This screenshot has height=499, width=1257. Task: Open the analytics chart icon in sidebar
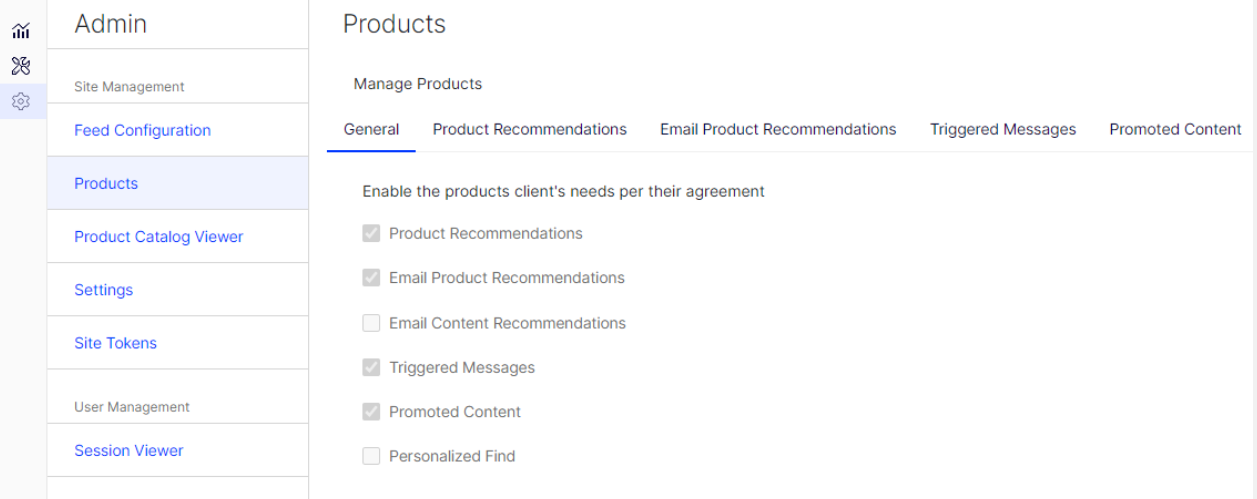(20, 32)
